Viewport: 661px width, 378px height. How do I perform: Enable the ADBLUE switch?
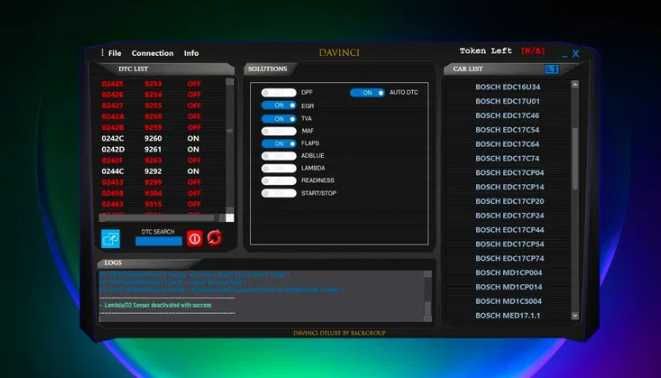(279, 156)
